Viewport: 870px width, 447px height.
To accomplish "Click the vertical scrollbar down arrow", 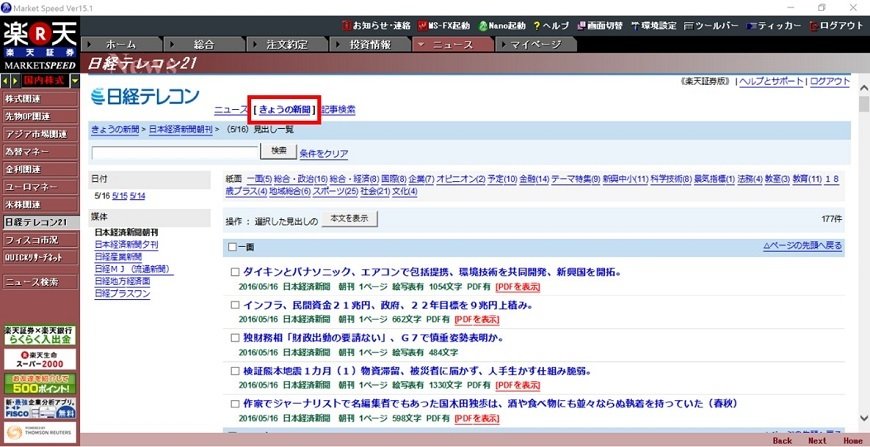I will pos(863,424).
